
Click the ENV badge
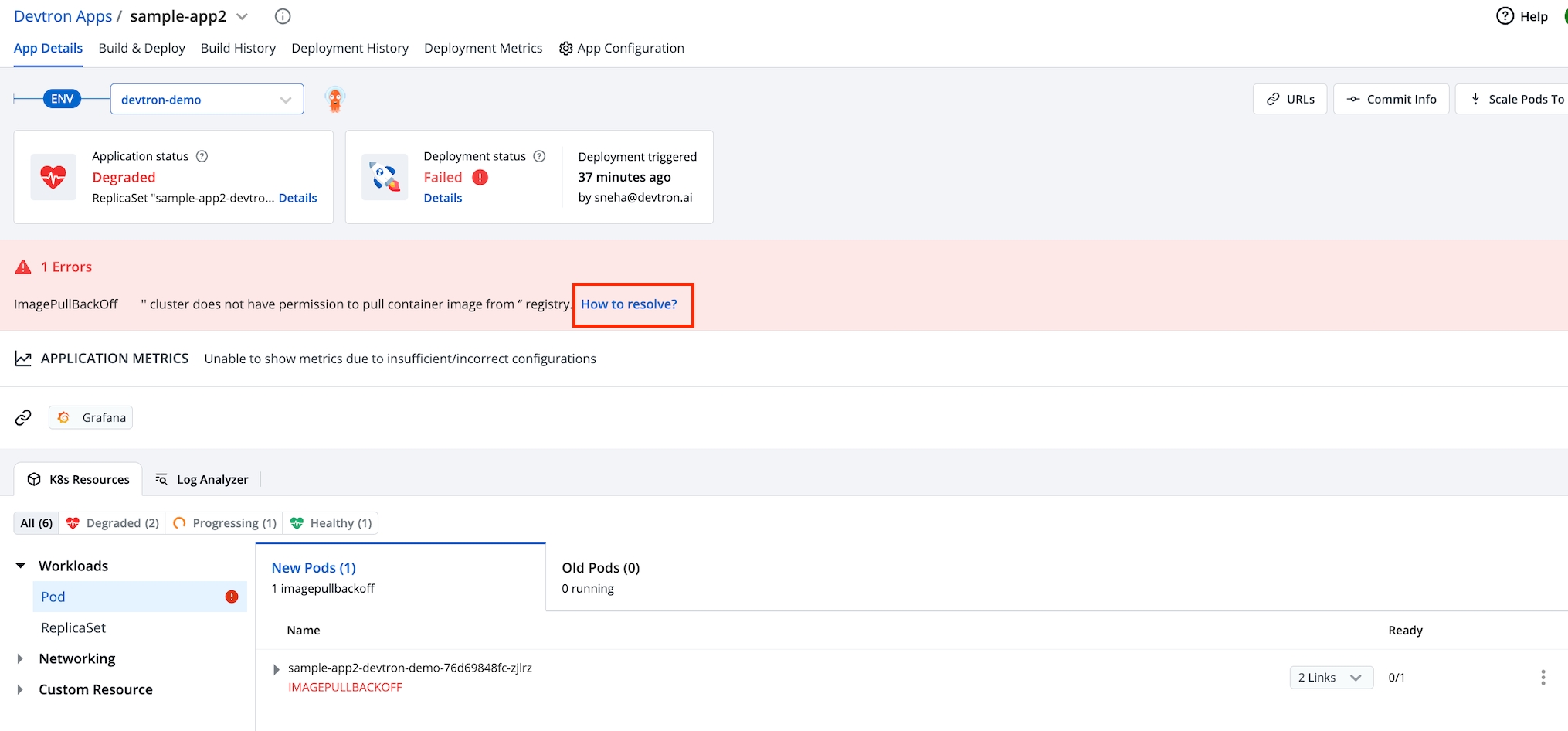click(62, 99)
